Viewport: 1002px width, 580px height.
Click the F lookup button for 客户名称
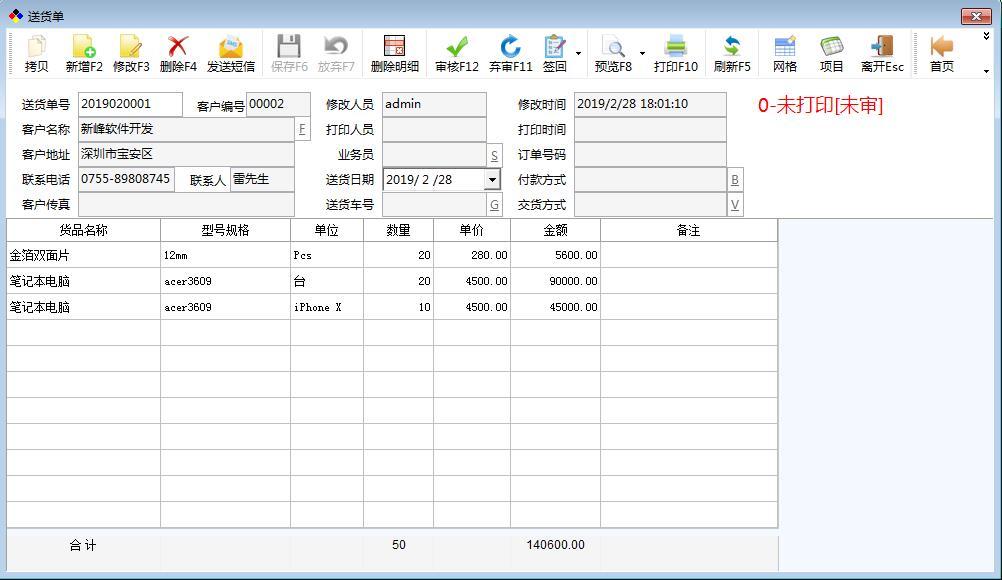(x=302, y=130)
